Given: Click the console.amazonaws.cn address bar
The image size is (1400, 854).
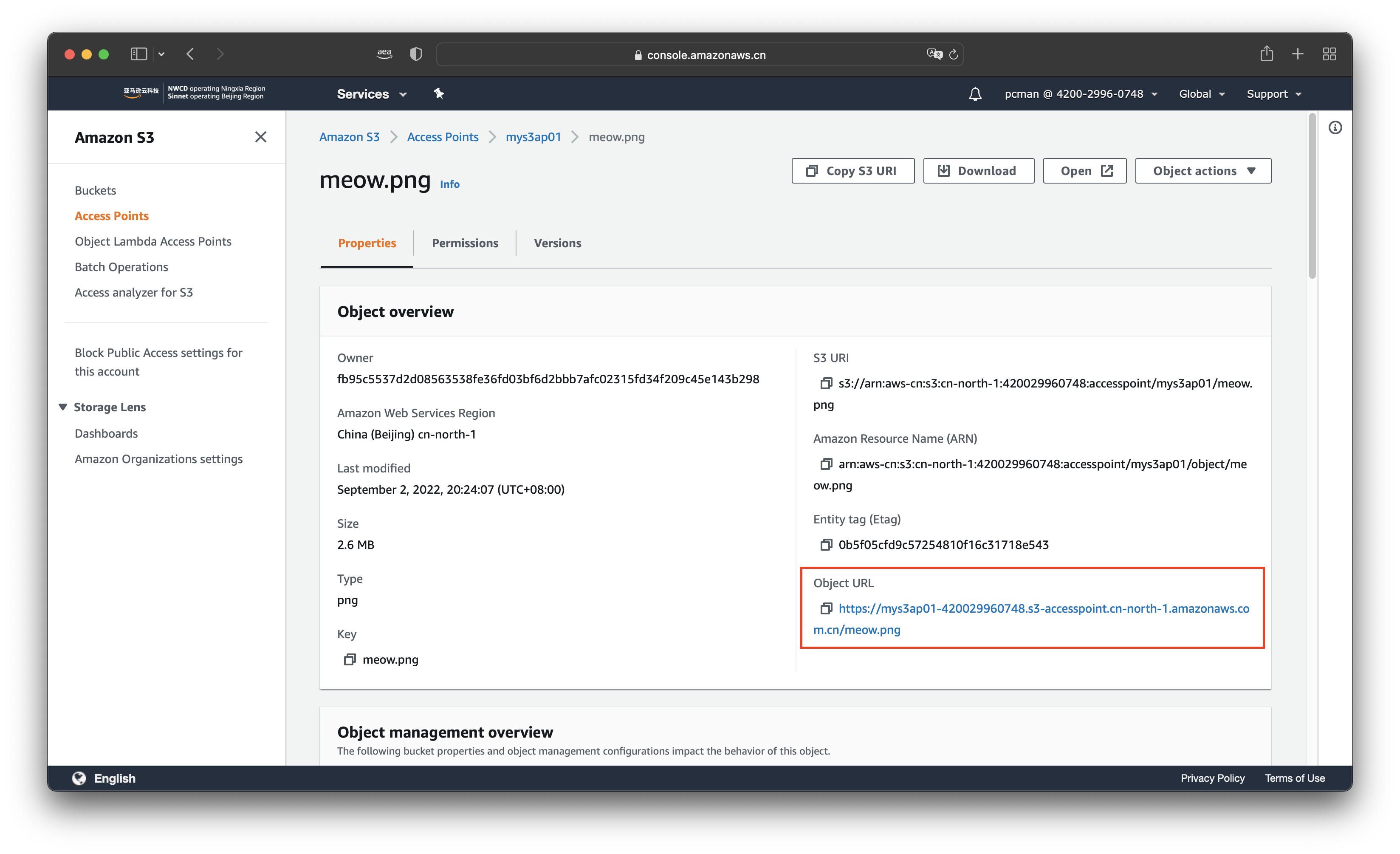Looking at the screenshot, I should (700, 54).
